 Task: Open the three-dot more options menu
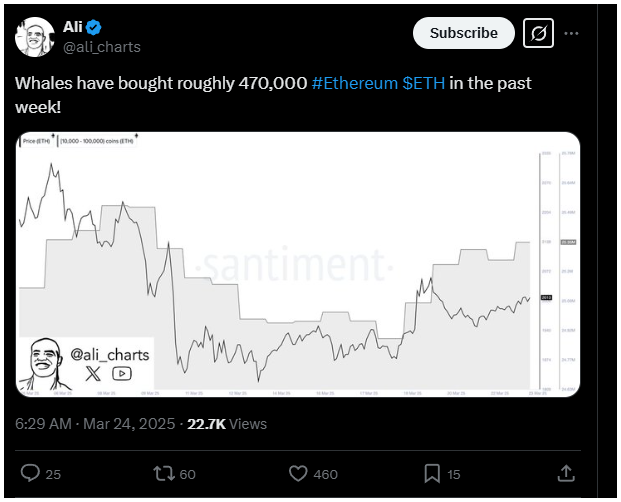[x=571, y=34]
